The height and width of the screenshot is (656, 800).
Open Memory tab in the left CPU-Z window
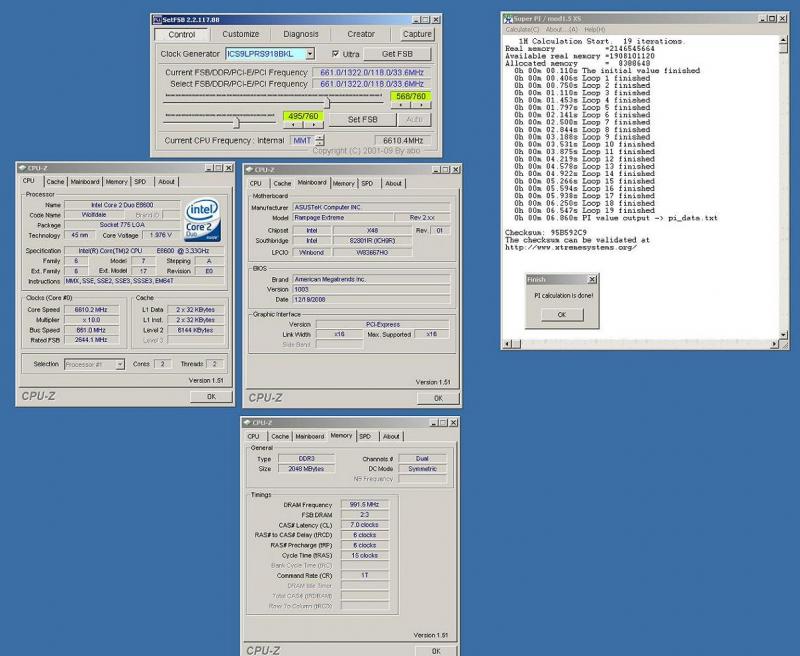click(116, 182)
